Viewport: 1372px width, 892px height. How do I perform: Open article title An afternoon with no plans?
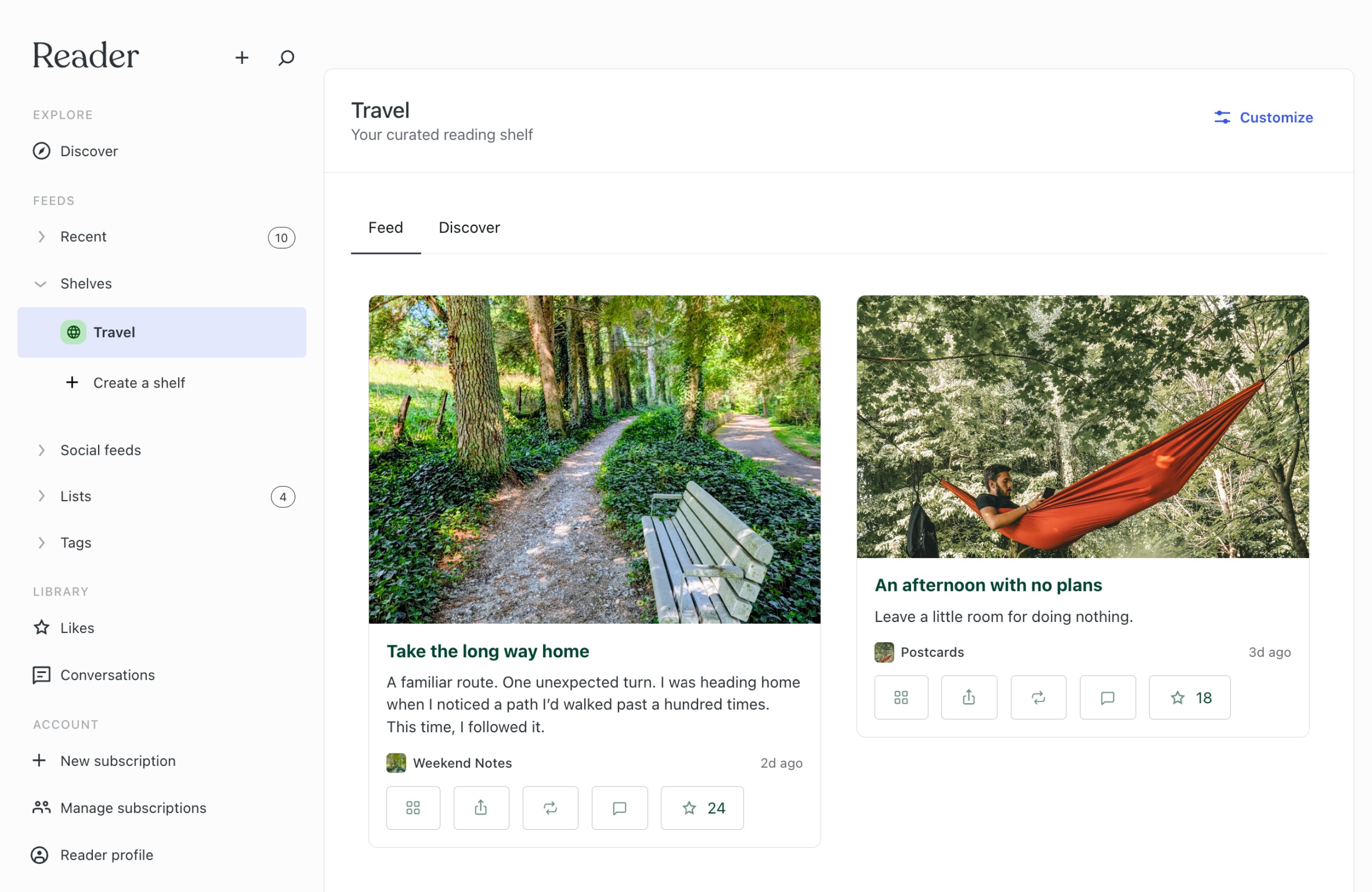[988, 585]
